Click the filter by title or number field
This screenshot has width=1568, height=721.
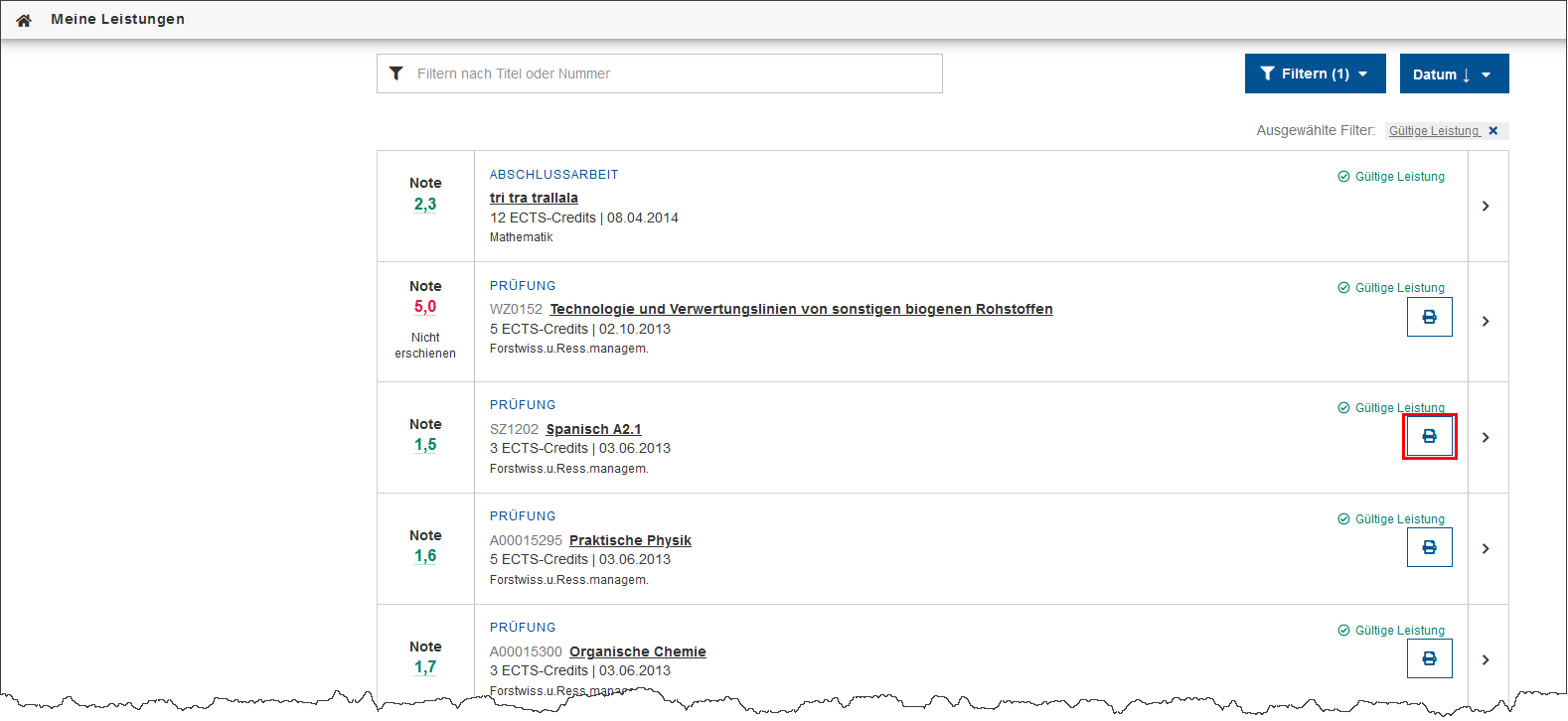click(671, 73)
